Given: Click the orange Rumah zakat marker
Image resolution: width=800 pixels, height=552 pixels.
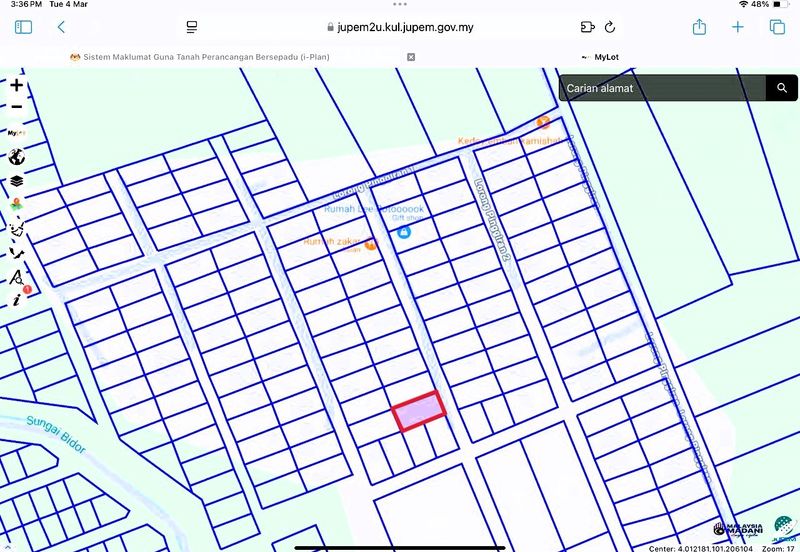Looking at the screenshot, I should tap(371, 244).
